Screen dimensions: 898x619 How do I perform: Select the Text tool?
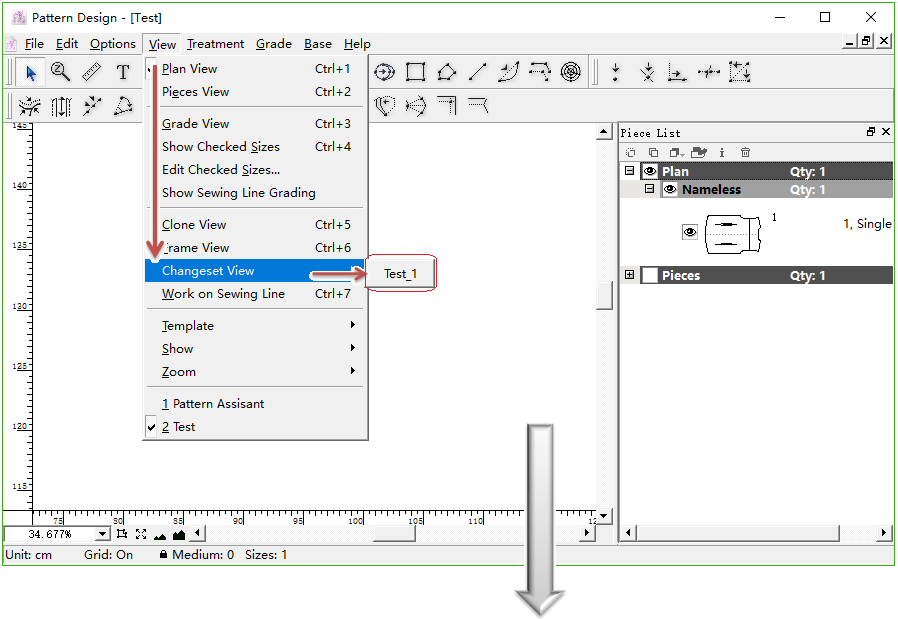[123, 72]
